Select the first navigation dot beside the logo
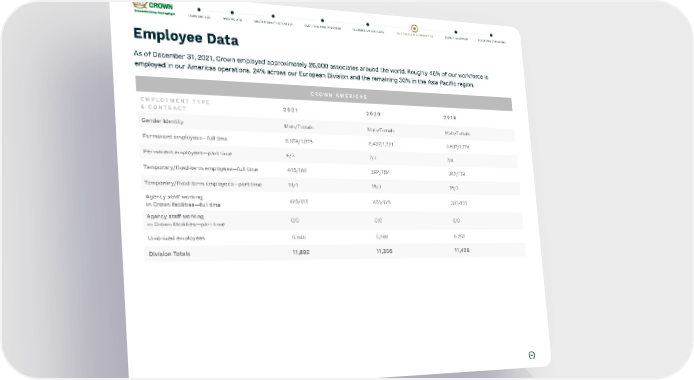 point(199,9)
